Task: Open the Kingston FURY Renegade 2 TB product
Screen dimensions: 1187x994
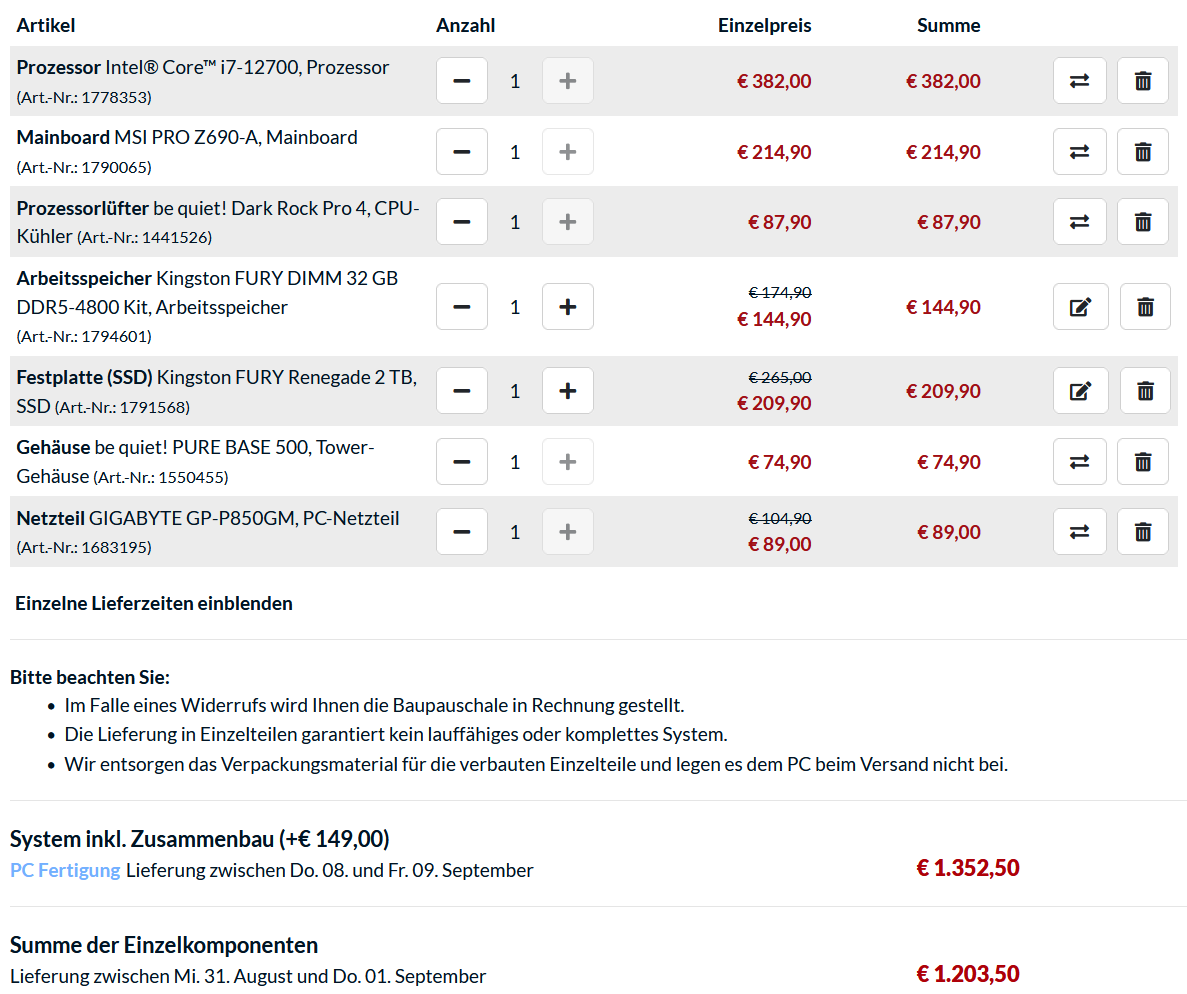Action: (286, 378)
